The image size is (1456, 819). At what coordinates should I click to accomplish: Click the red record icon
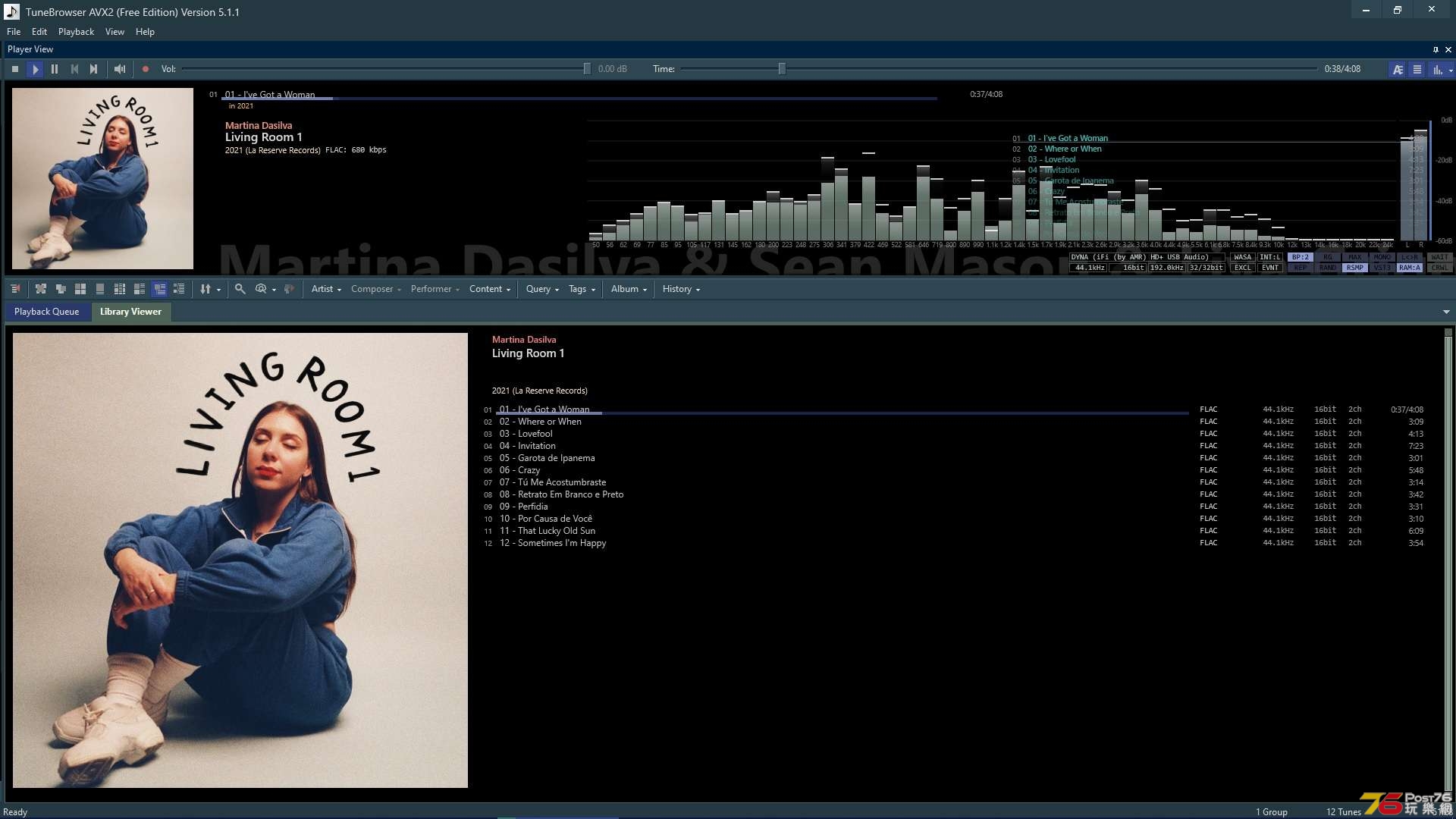click(x=146, y=69)
